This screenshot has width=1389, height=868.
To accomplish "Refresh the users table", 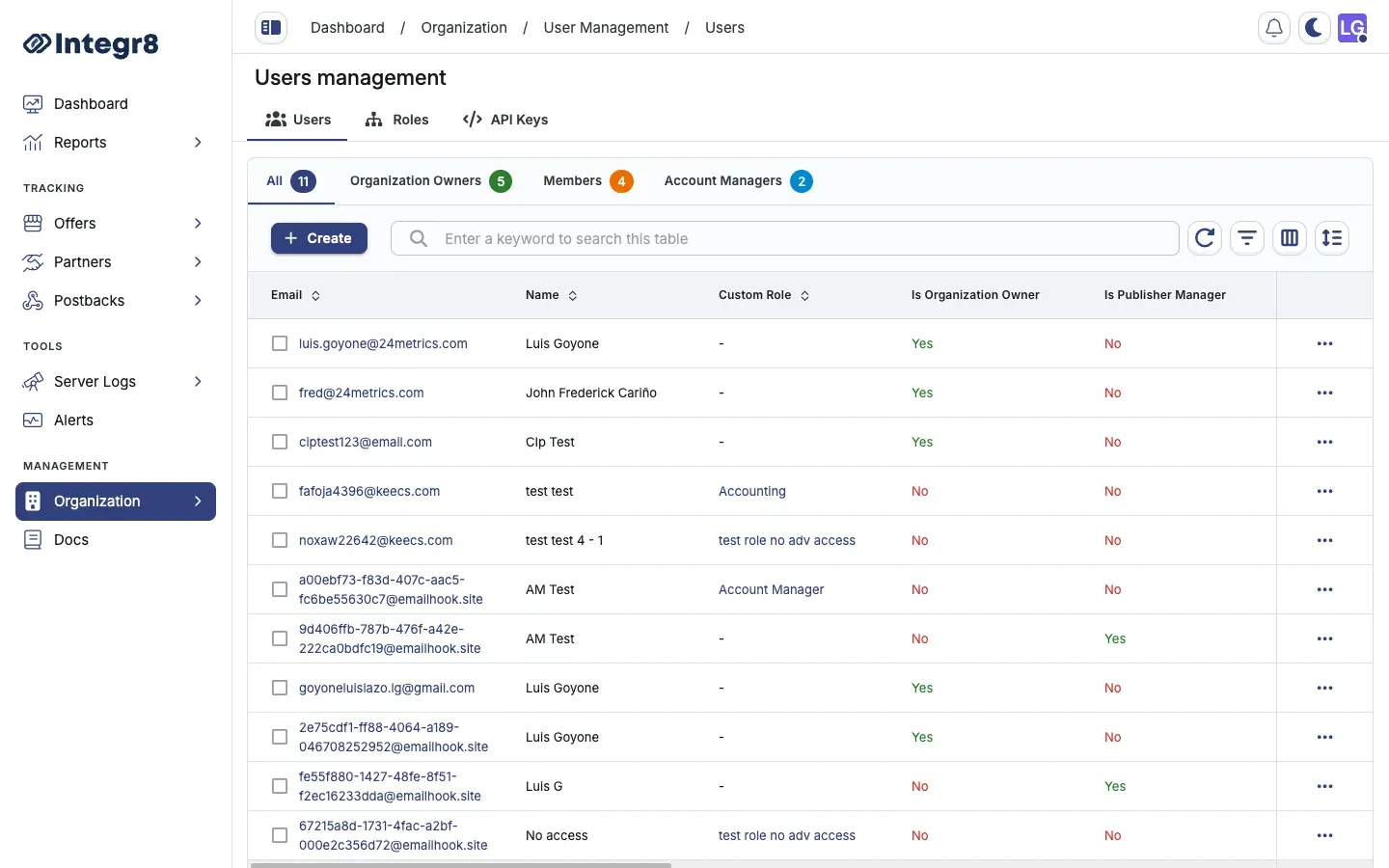I will 1205,238.
